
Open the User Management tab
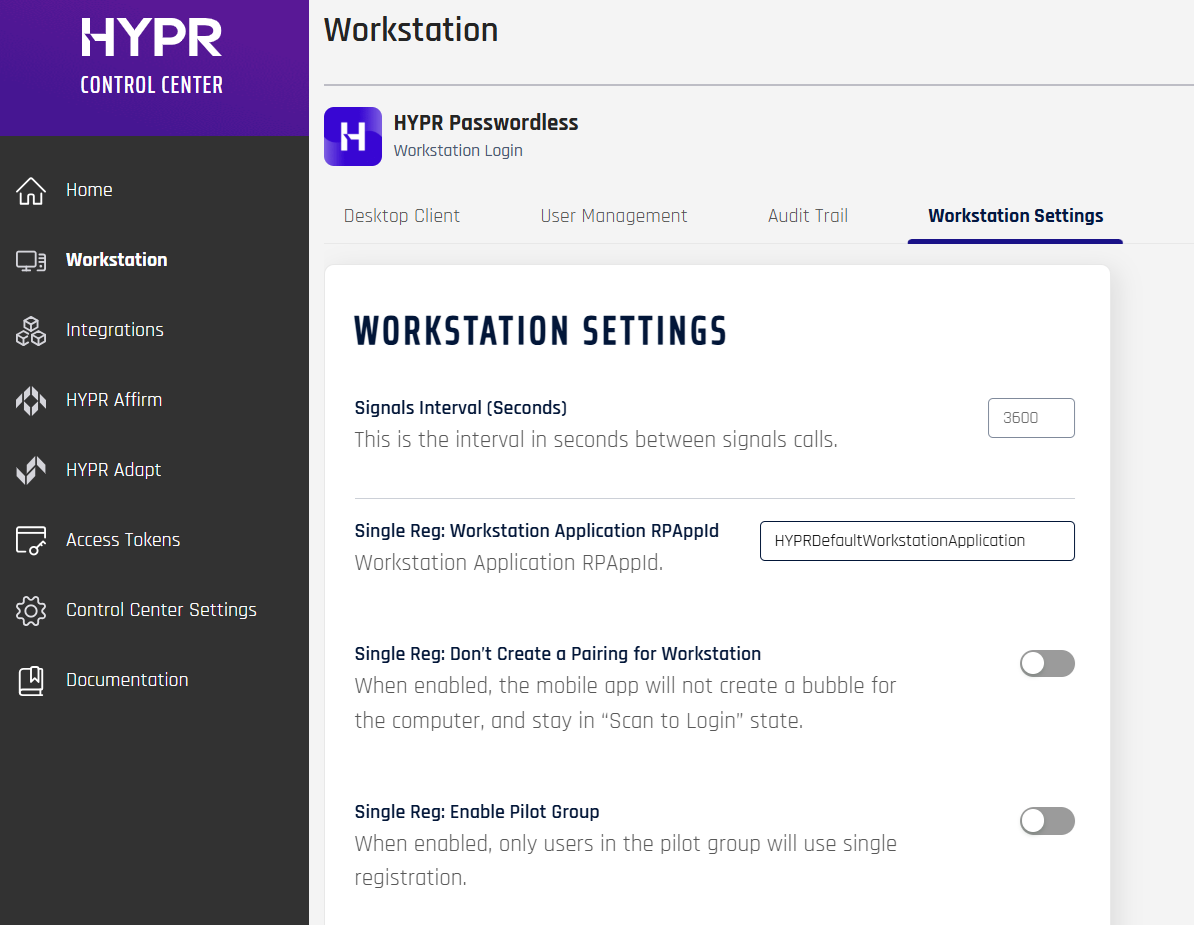point(613,216)
